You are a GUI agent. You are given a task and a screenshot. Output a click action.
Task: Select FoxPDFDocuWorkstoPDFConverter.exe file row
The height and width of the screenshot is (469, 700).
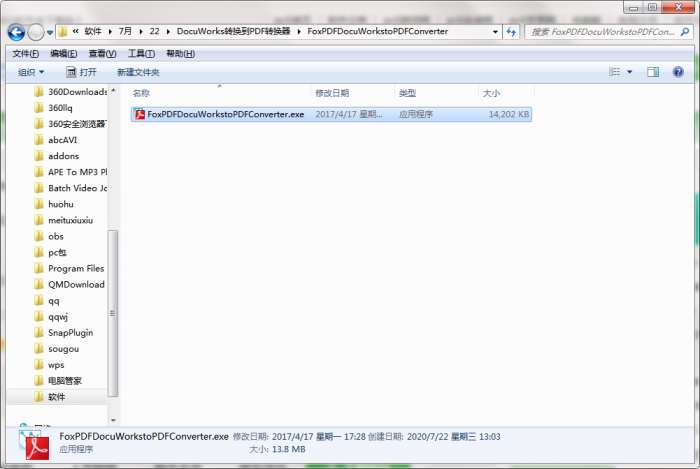[331, 114]
